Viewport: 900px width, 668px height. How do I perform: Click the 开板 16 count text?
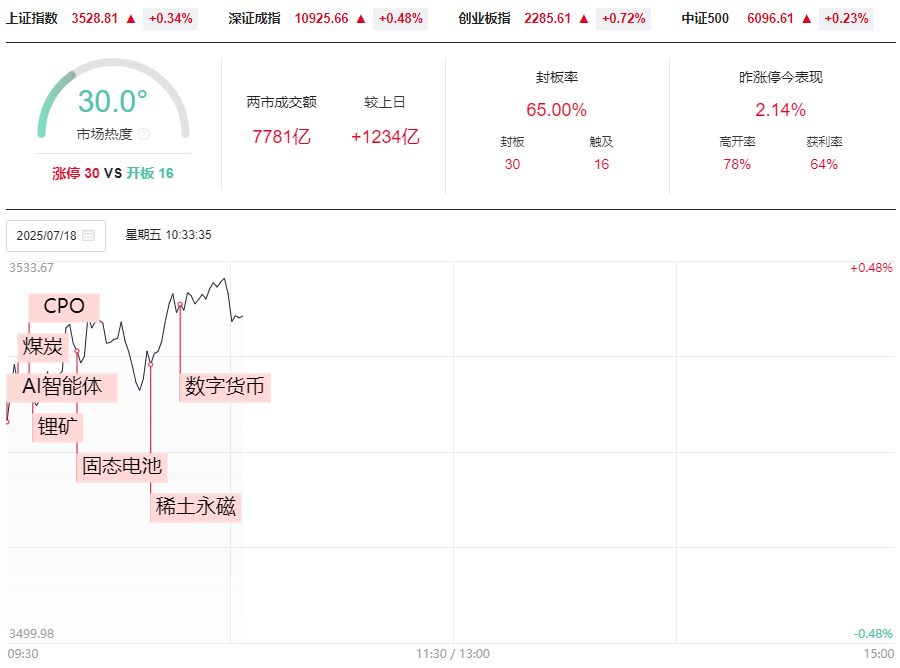[150, 173]
